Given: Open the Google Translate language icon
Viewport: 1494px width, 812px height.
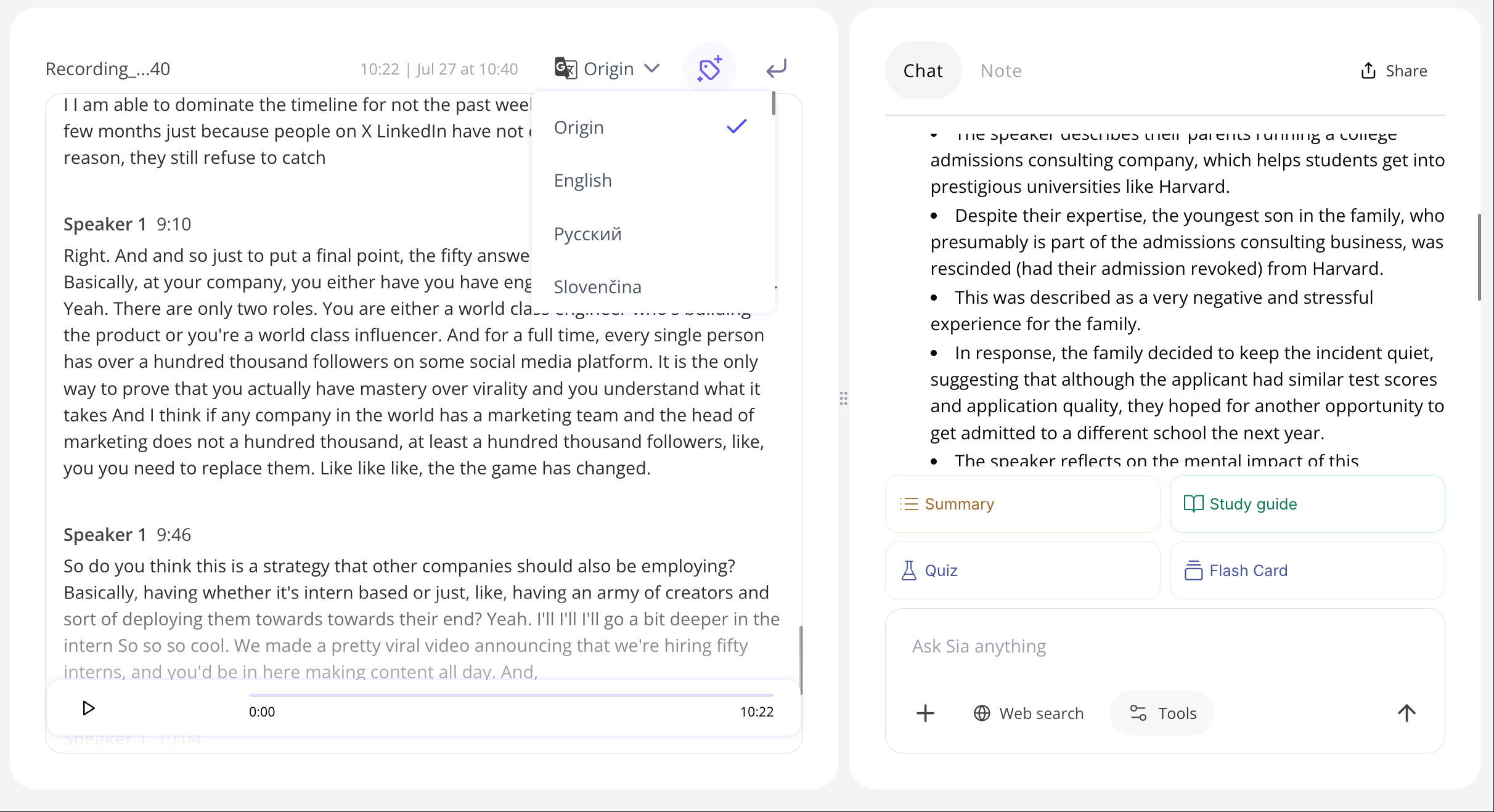Looking at the screenshot, I should pos(565,68).
